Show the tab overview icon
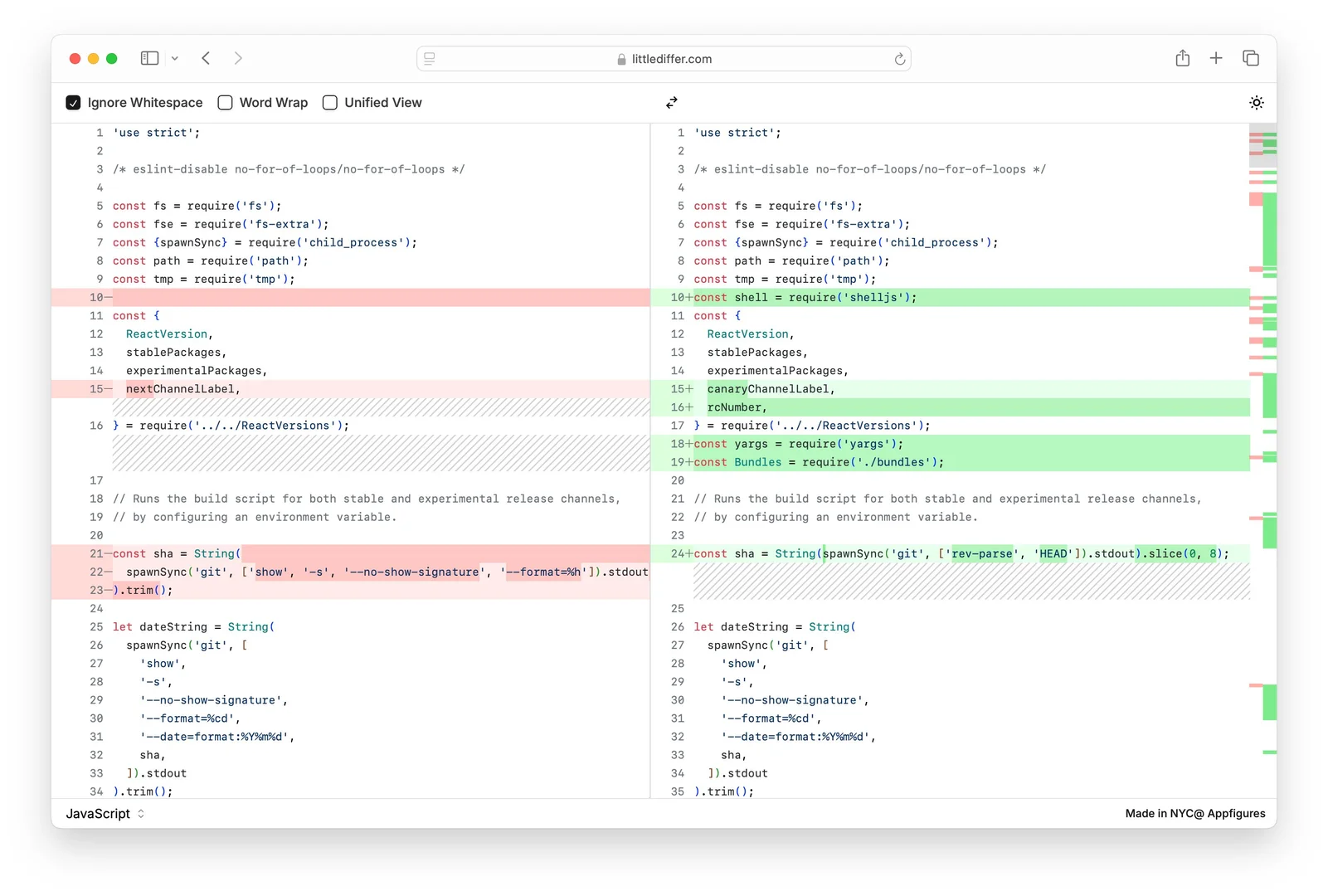The image size is (1328, 896). 1251,58
